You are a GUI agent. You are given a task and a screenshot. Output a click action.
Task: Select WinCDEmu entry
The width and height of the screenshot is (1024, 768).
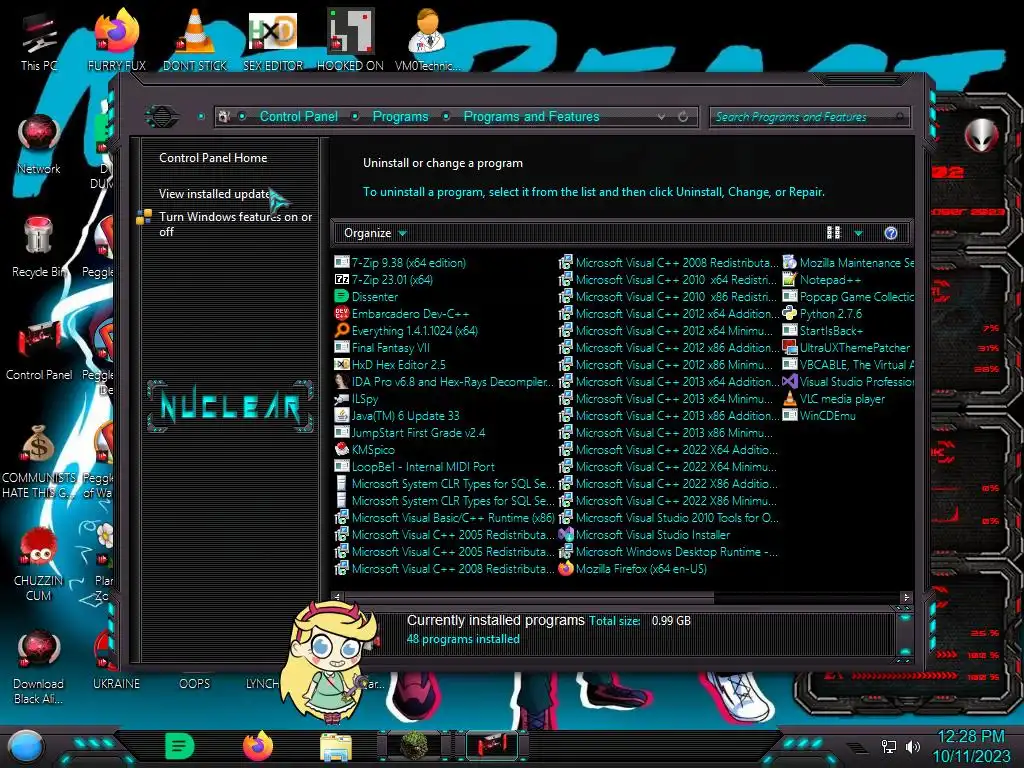coord(819,415)
